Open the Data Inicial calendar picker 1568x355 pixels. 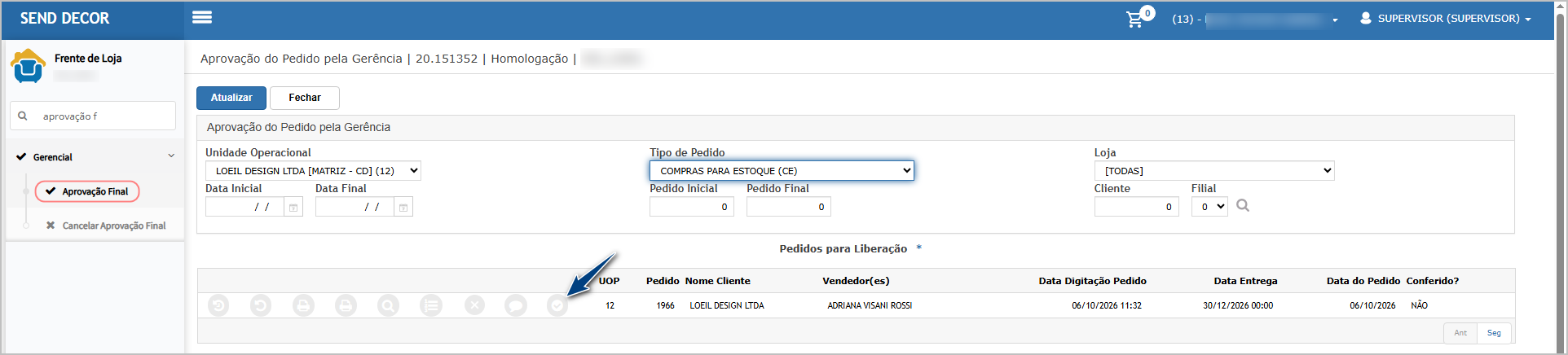coord(293,207)
